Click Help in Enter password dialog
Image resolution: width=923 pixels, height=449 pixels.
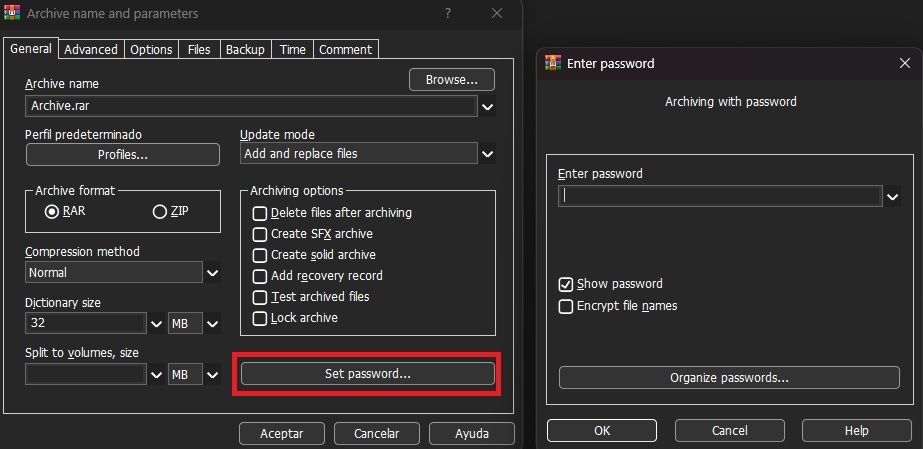tap(856, 430)
